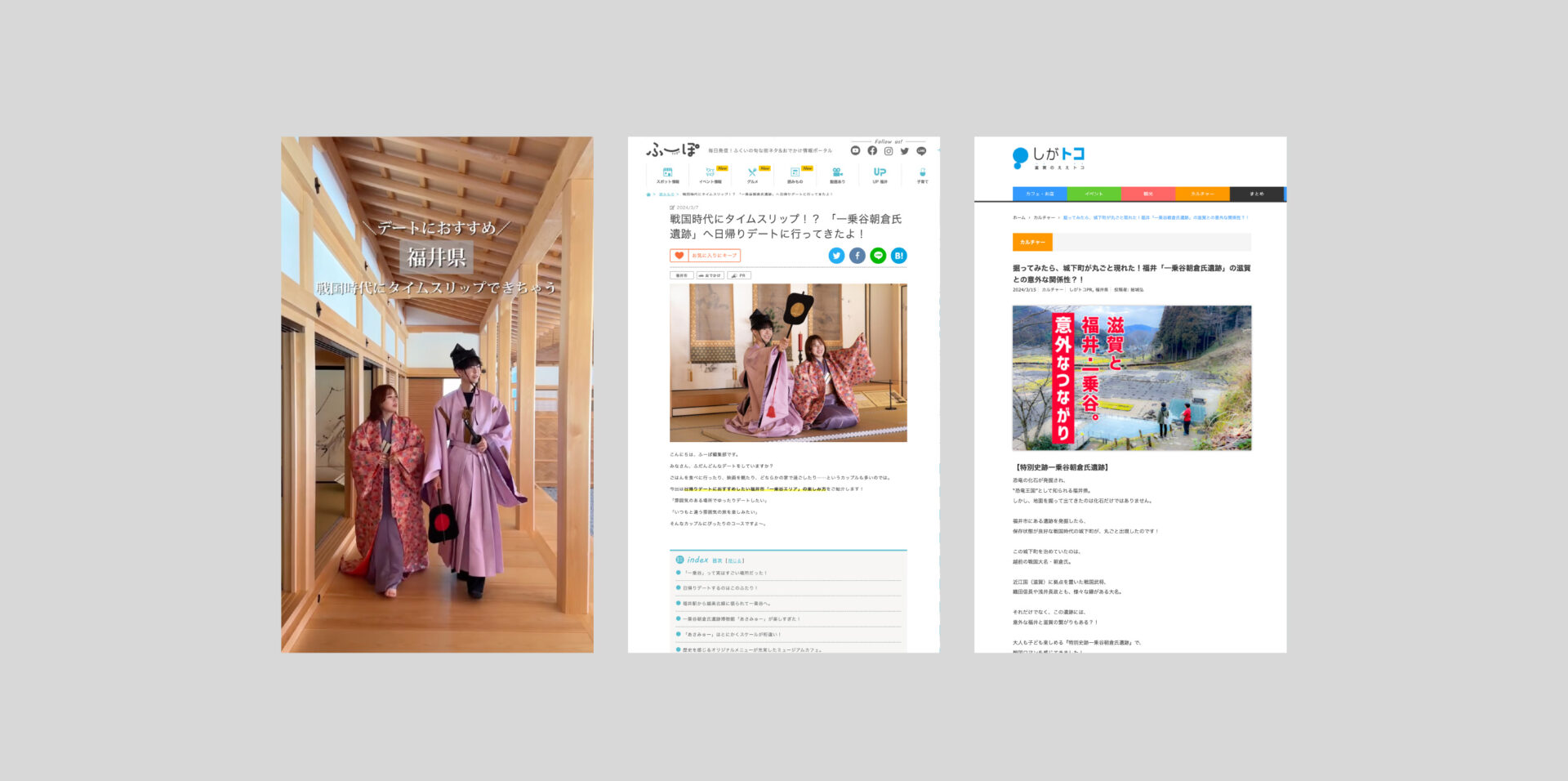Click the PR tag under the share buttons
1568x781 pixels.
pos(739,275)
